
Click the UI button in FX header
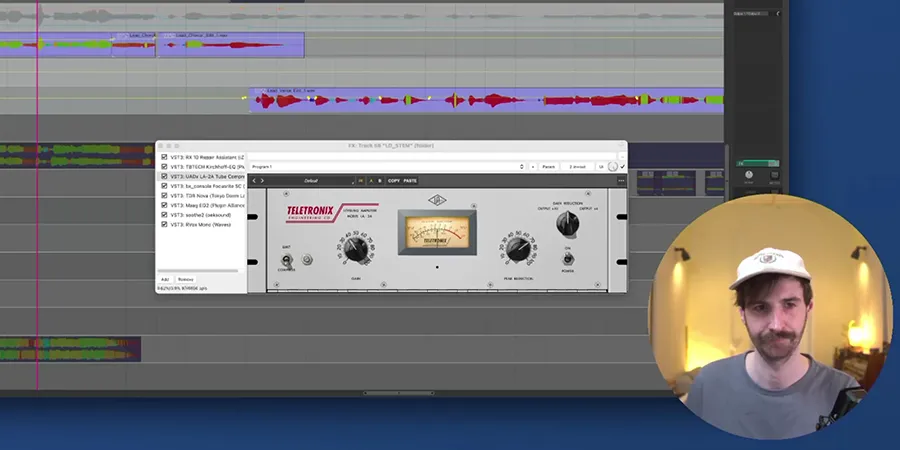coord(601,166)
